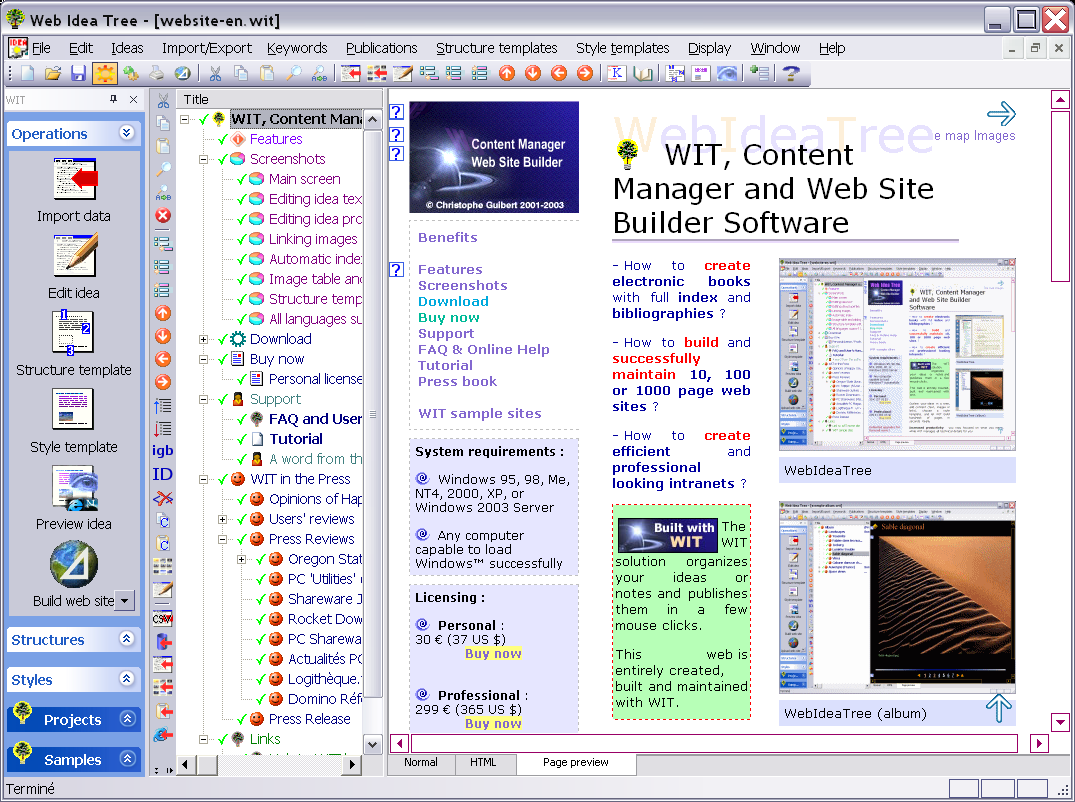Toggle the green check next to Support tree item
Image resolution: width=1075 pixels, height=802 pixels.
pyautogui.click(x=223, y=399)
